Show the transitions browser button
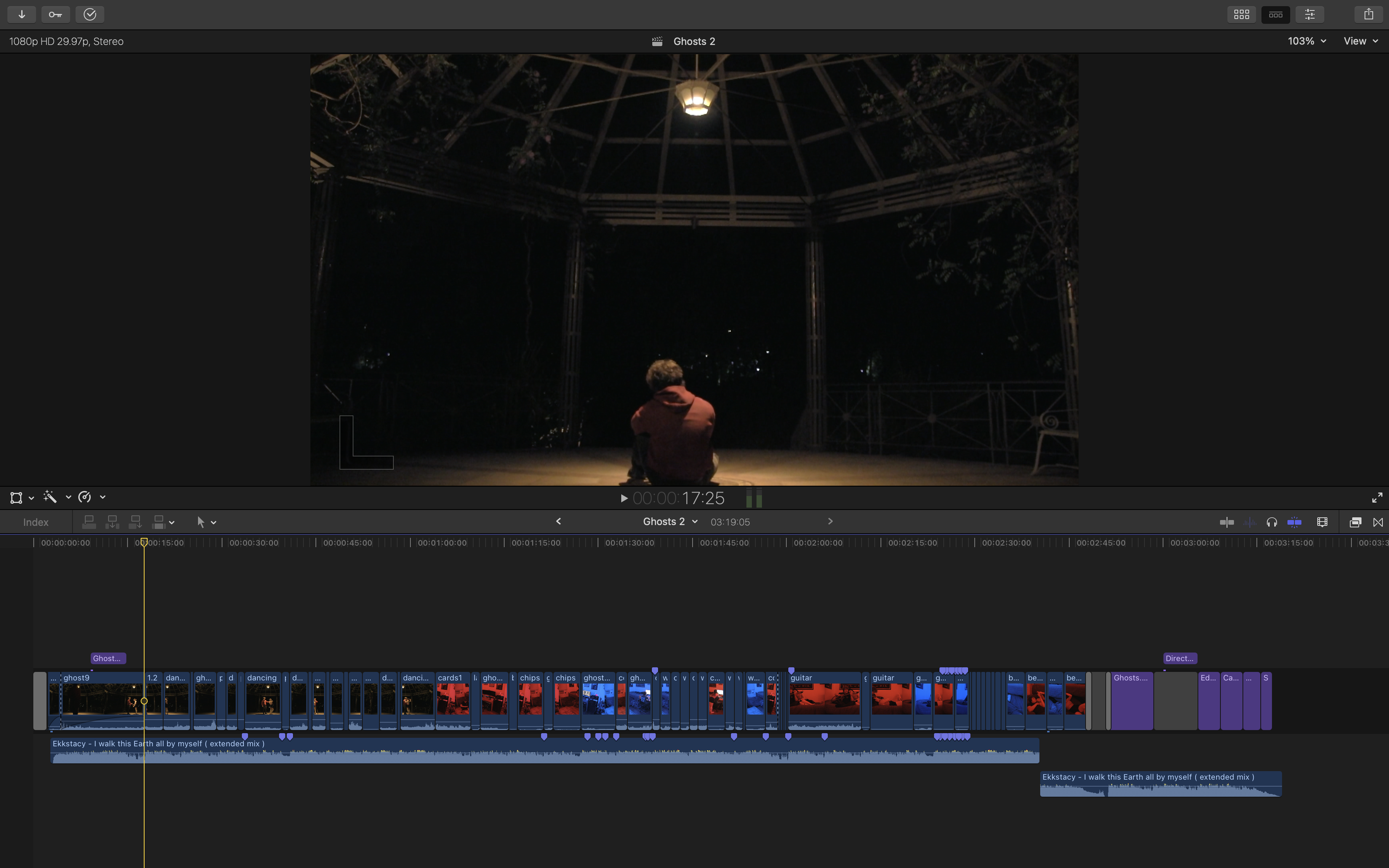1389x868 pixels. 1378,522
